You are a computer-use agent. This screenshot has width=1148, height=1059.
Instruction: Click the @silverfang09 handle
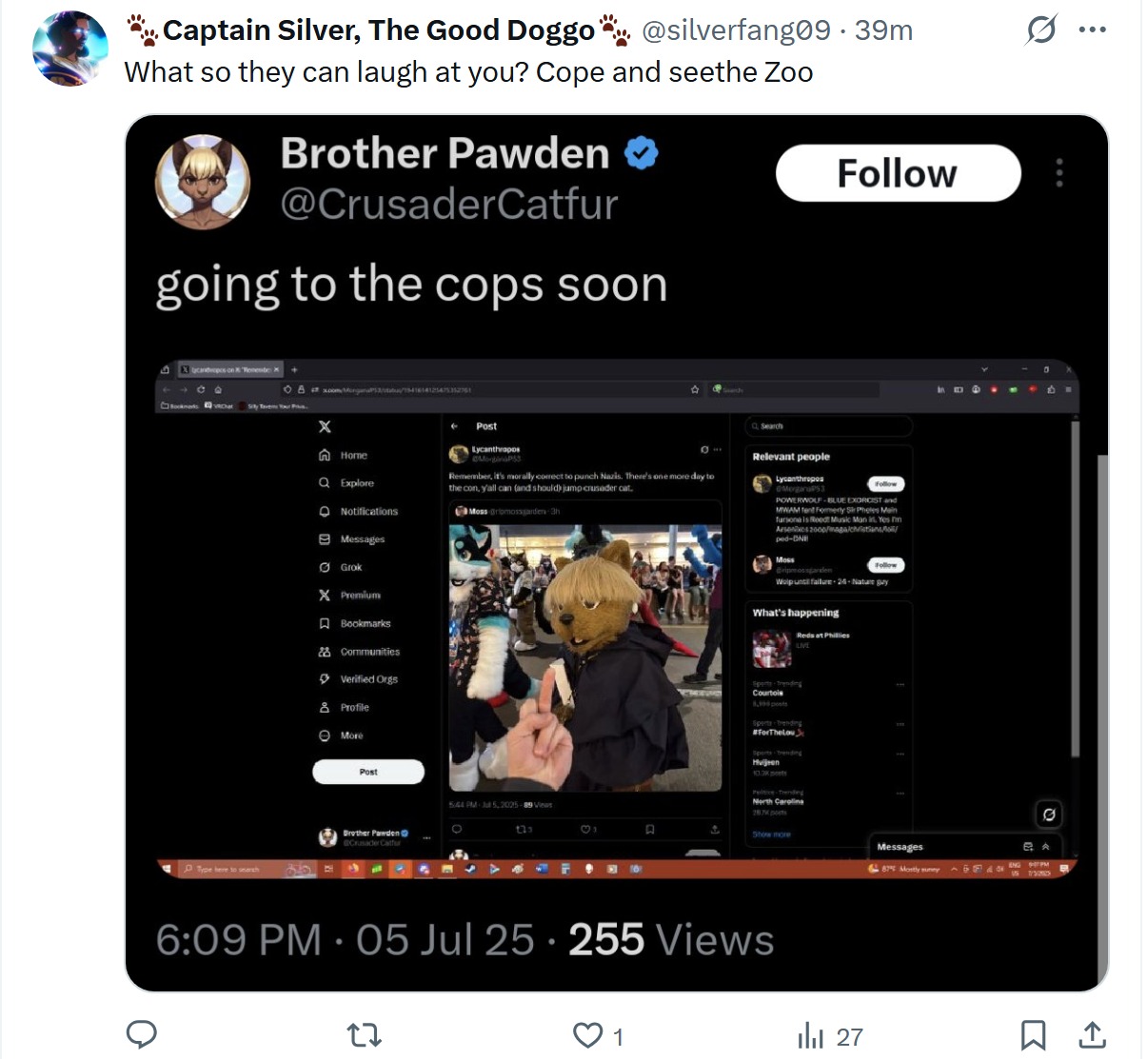737,31
